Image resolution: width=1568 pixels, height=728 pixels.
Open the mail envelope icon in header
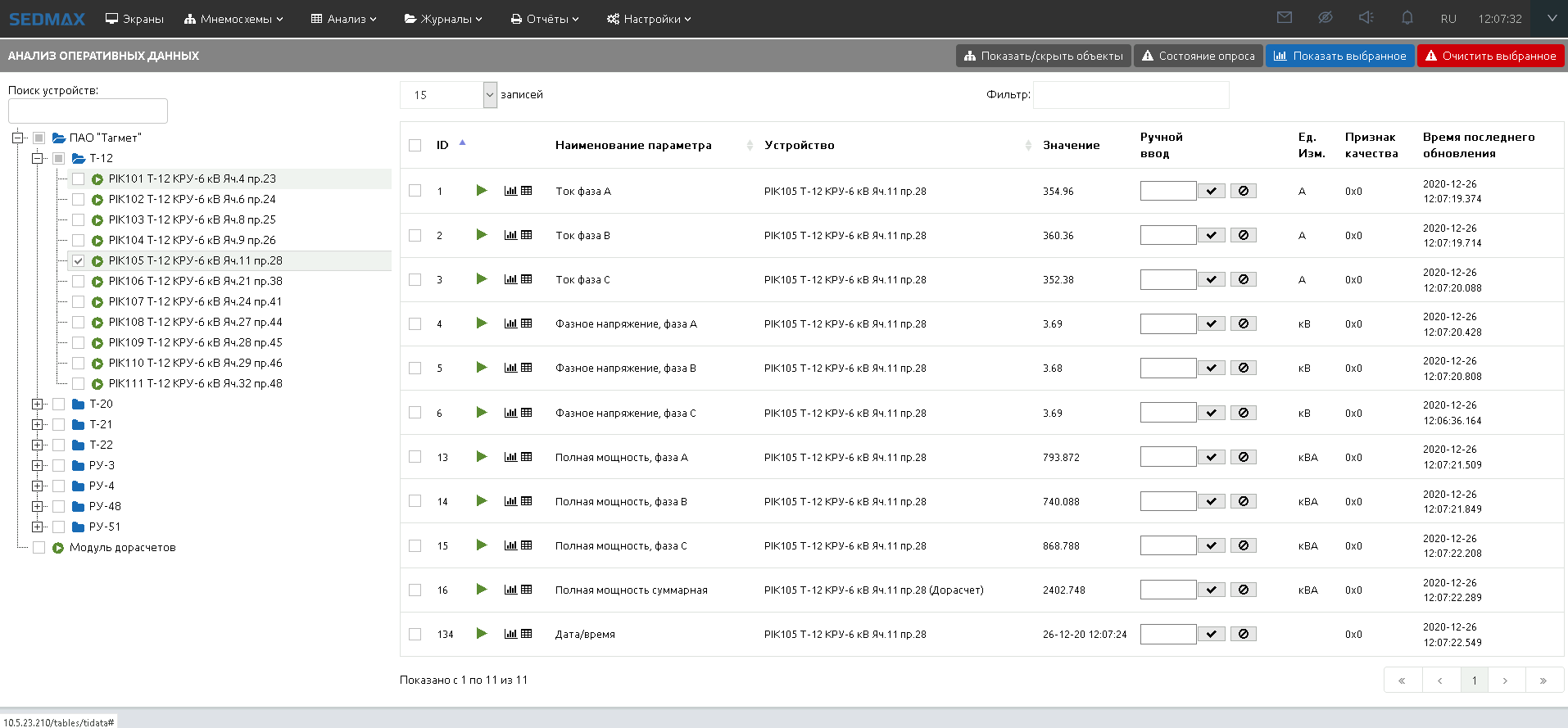tap(1285, 18)
